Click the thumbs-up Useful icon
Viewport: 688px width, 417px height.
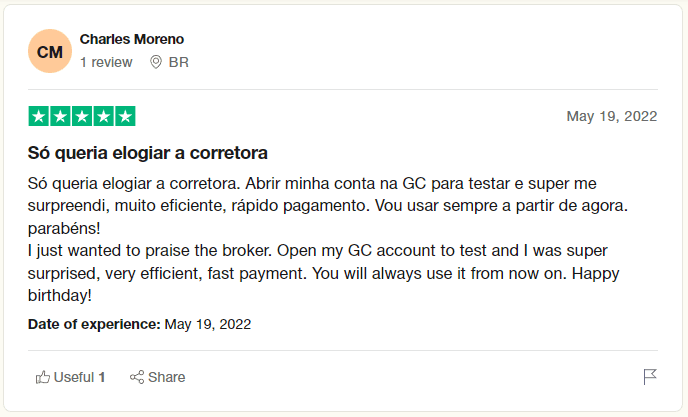point(43,377)
